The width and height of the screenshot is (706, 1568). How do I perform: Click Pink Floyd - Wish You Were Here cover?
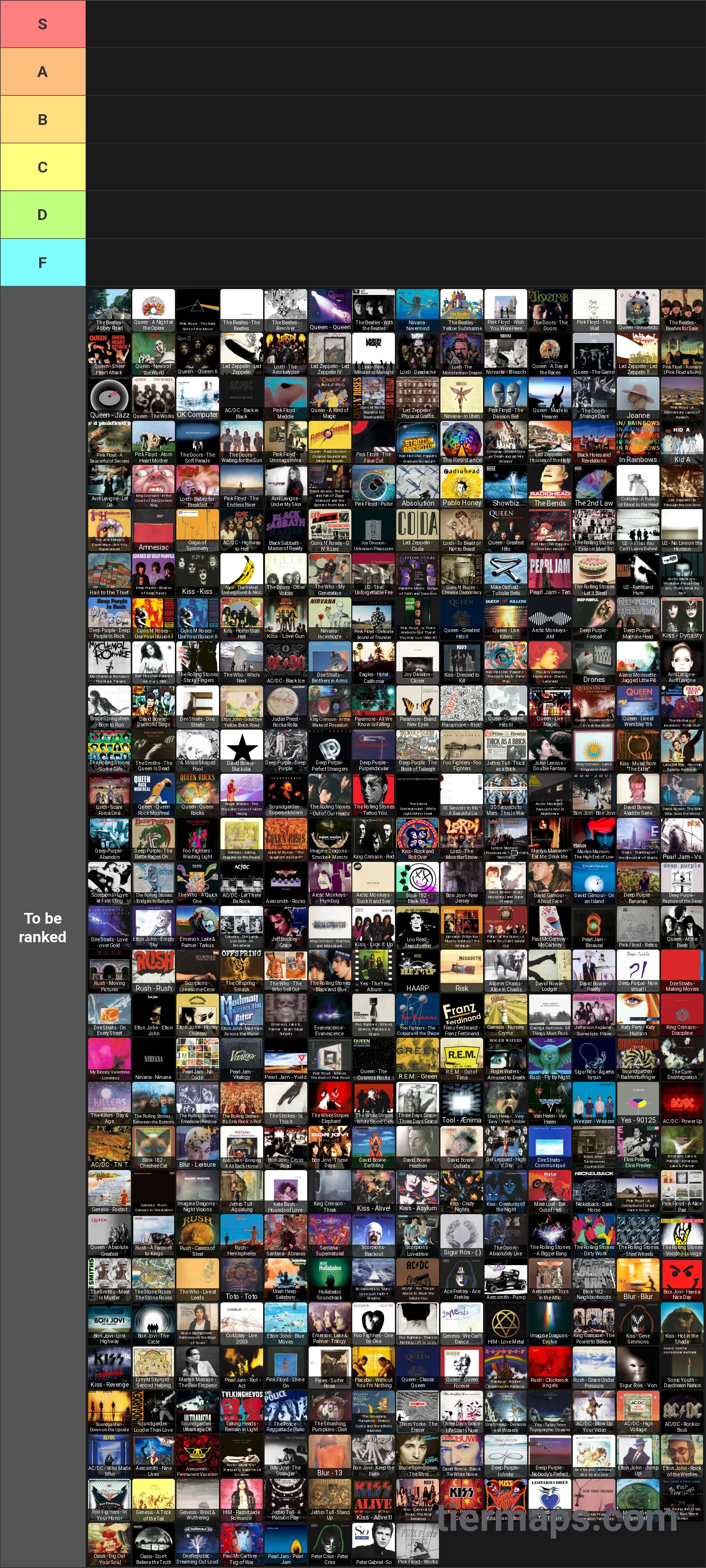point(506,311)
